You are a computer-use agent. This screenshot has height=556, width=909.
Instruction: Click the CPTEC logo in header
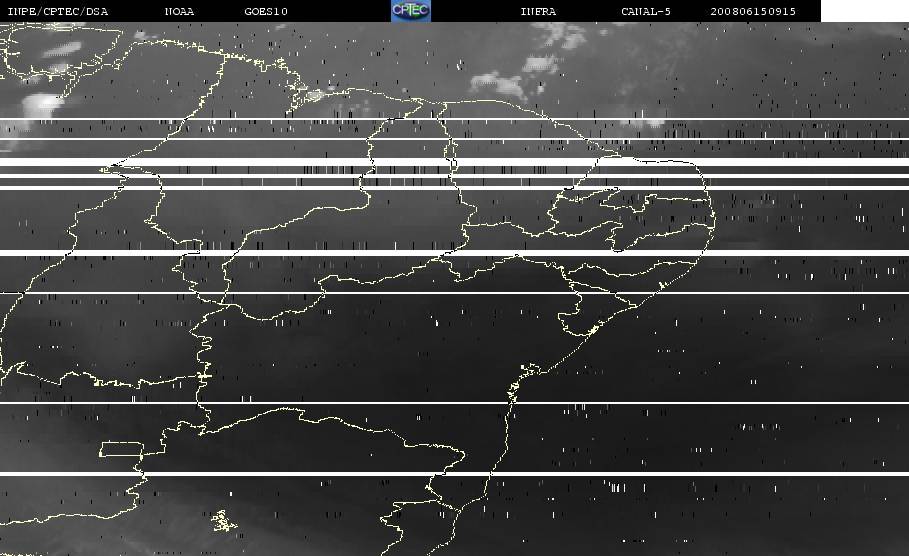point(411,11)
